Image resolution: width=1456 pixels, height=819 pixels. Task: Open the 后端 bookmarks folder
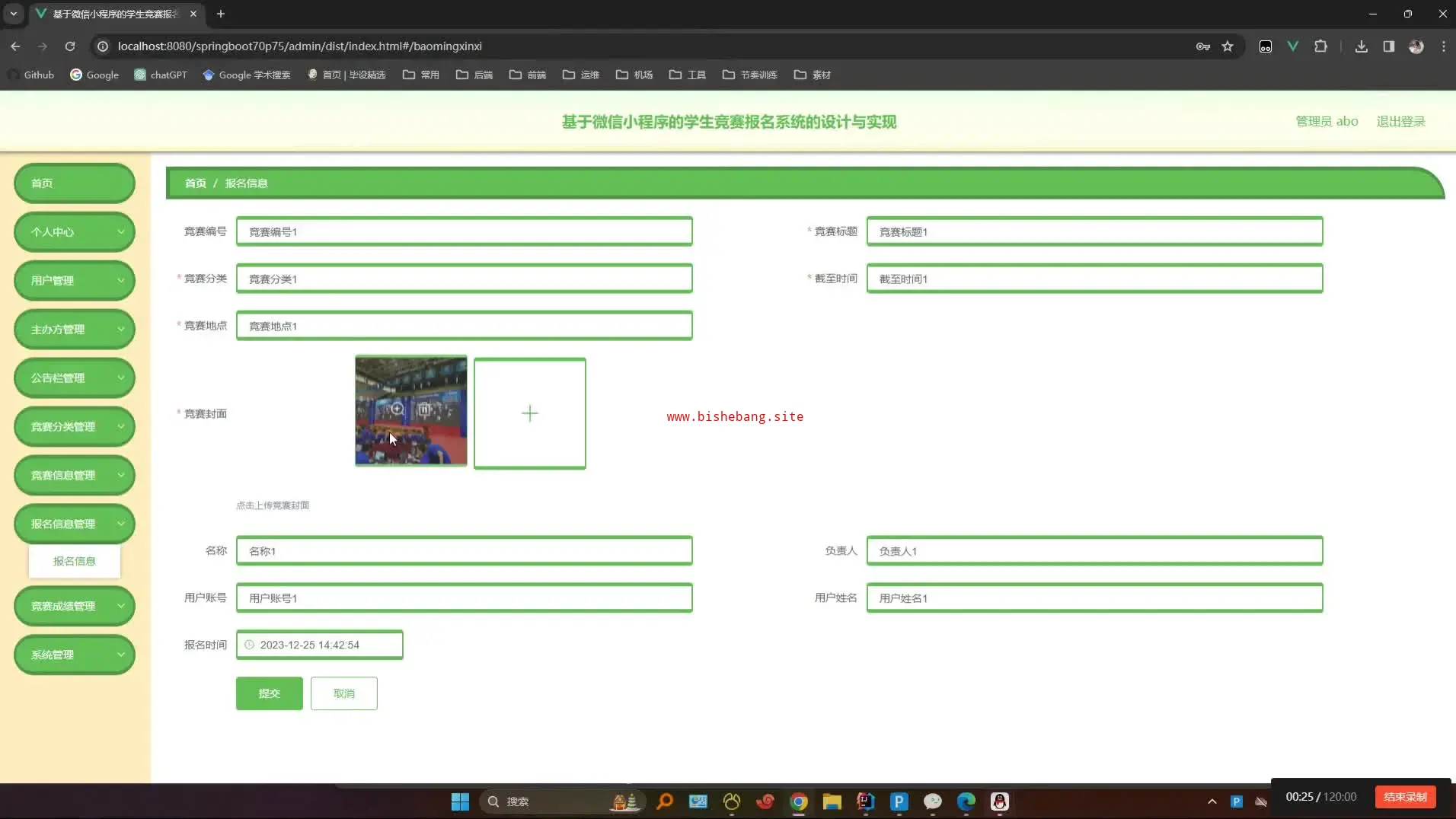point(474,75)
